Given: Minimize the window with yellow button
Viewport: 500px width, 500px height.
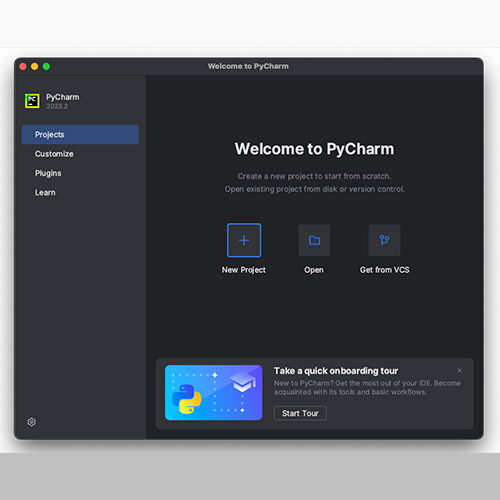Looking at the screenshot, I should (x=35, y=66).
